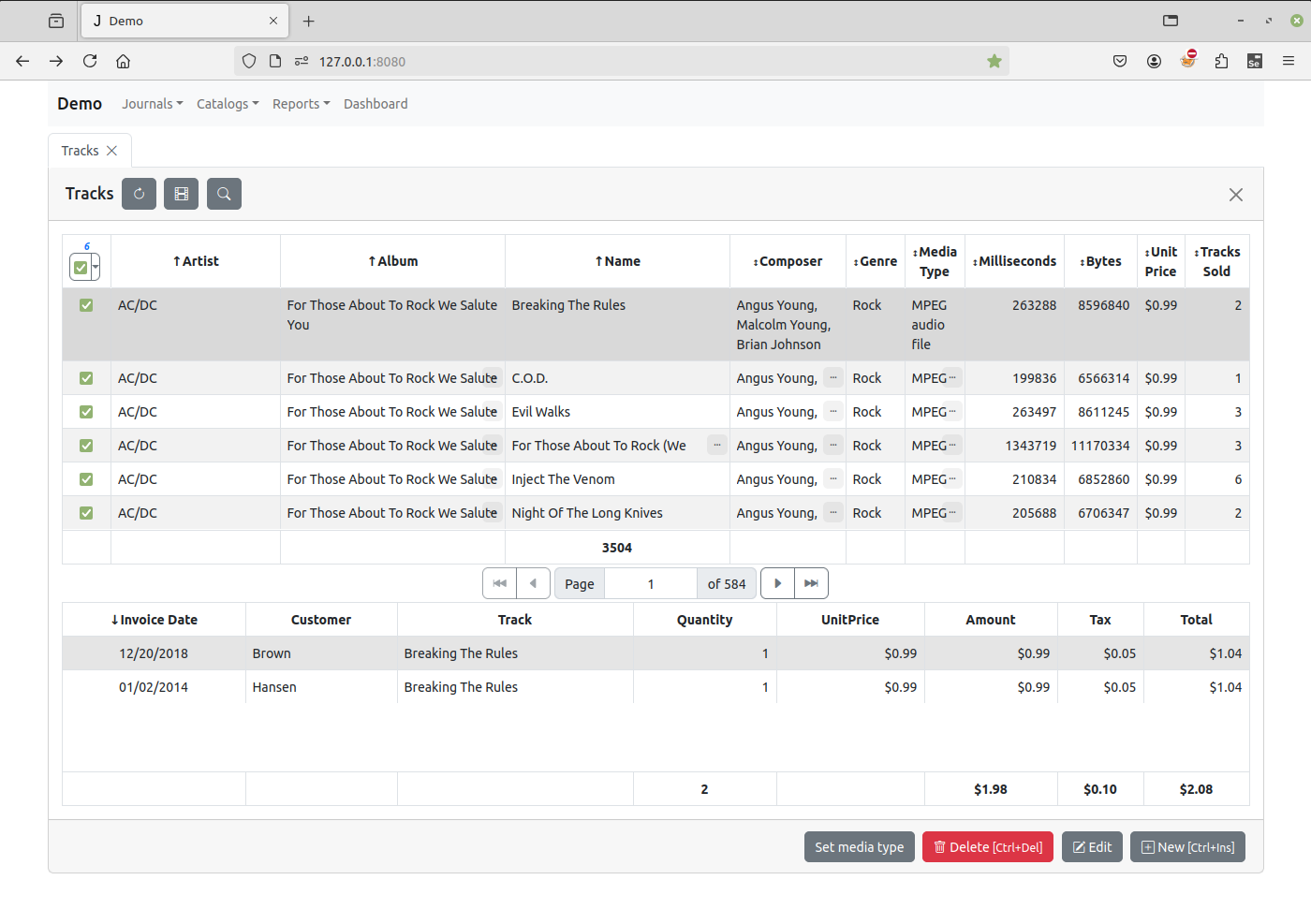
Task: Expand the Journals dropdown menu
Action: [x=152, y=104]
